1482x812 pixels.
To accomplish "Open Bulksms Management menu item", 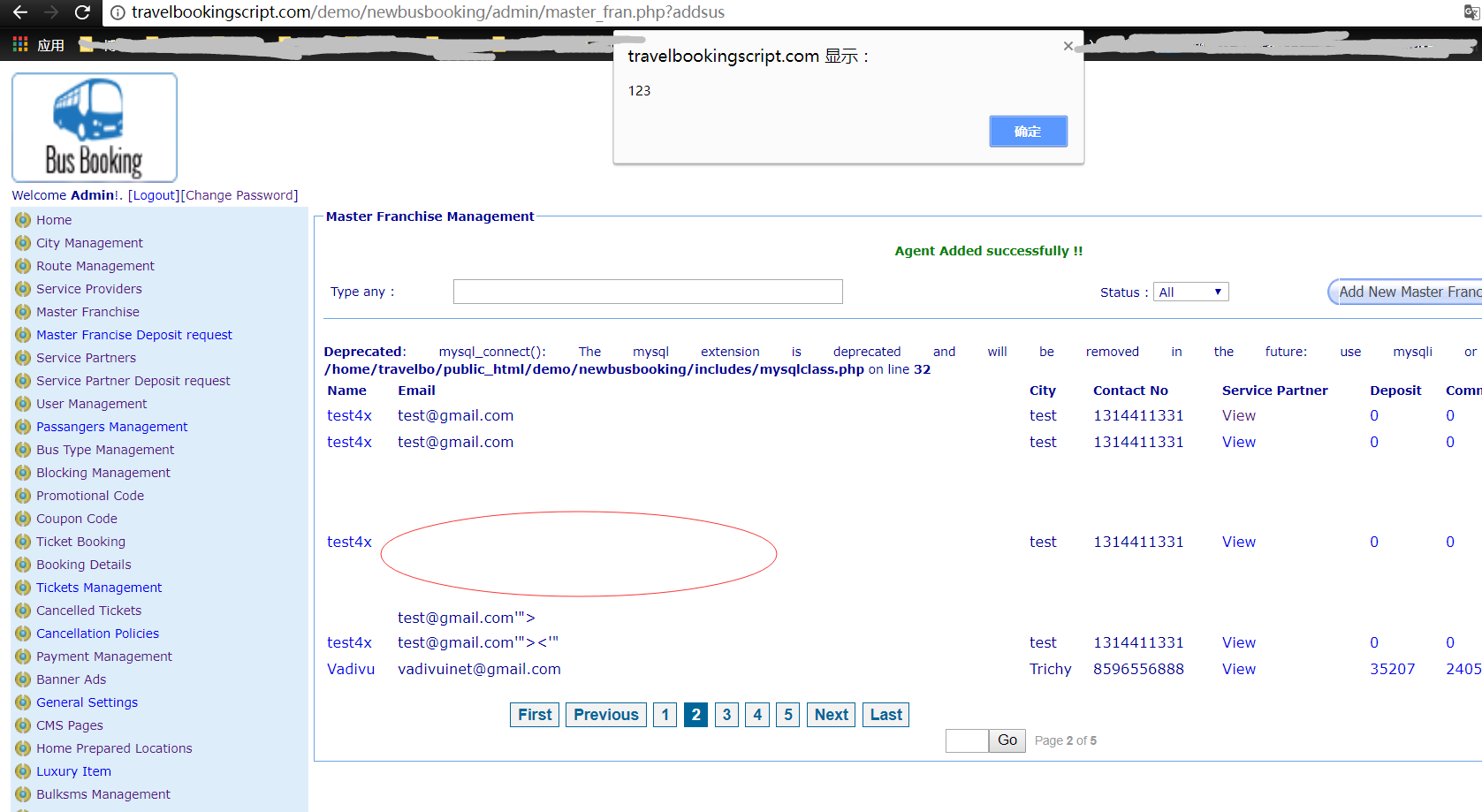I will pyautogui.click(x=103, y=794).
